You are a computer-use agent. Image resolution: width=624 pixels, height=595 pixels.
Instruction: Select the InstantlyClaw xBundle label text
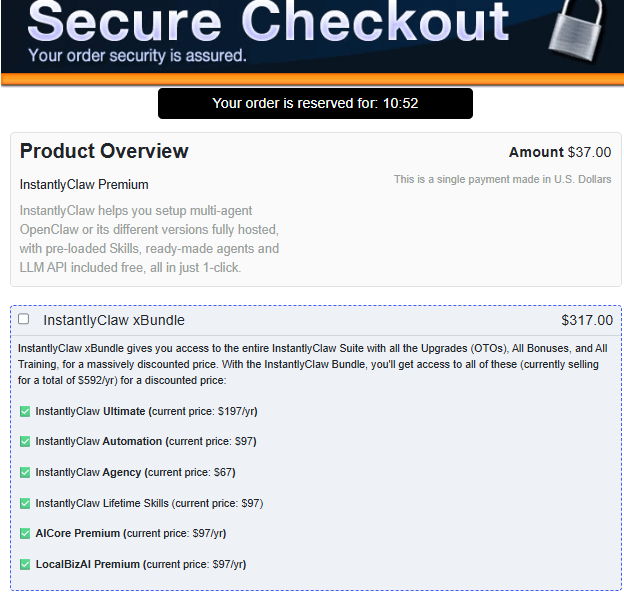(114, 320)
